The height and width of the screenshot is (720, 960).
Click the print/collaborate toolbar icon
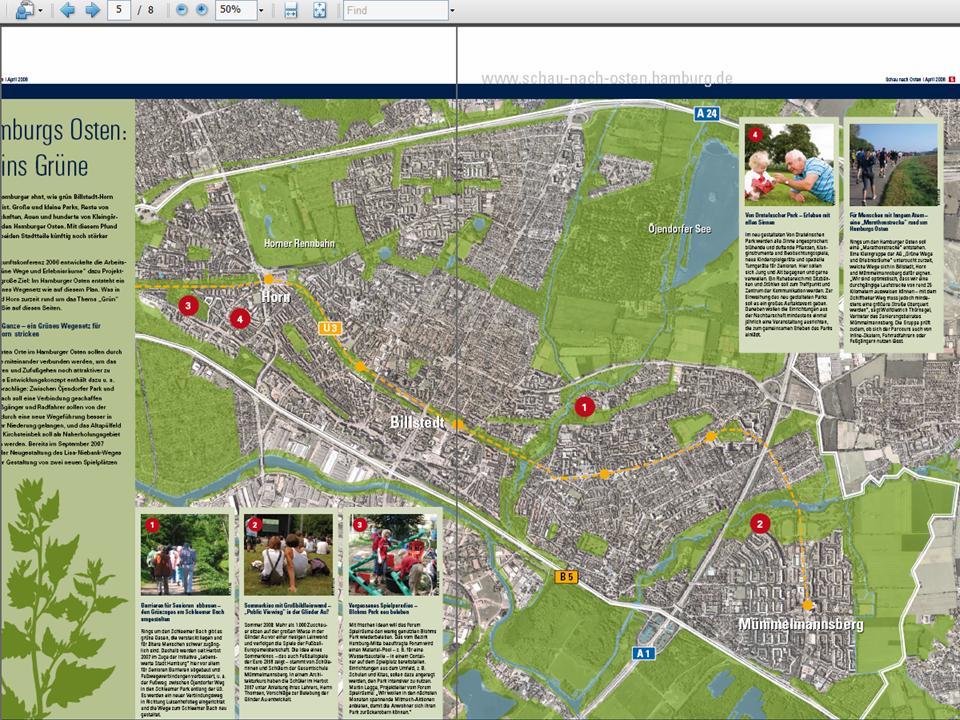[x=22, y=10]
